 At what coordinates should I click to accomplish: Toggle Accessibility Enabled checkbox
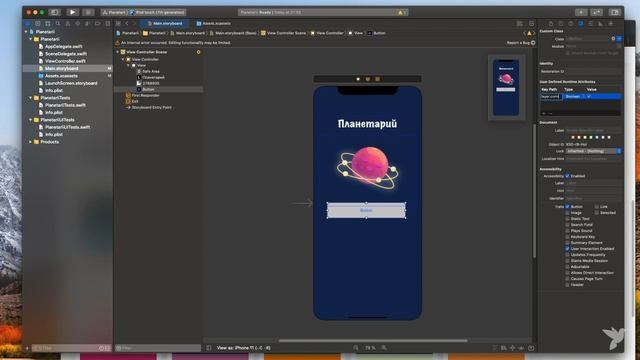[567, 176]
